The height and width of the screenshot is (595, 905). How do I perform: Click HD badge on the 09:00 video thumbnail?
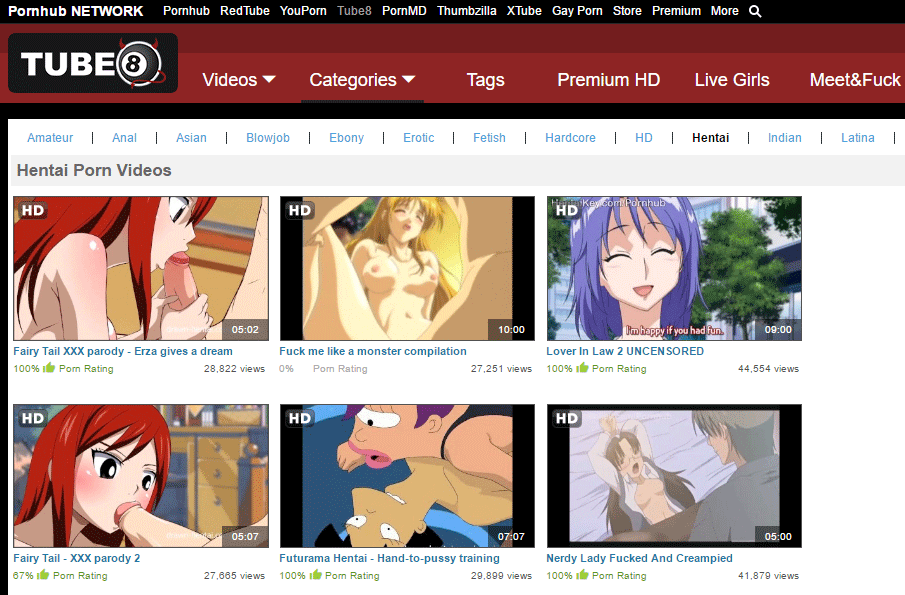pyautogui.click(x=566, y=211)
